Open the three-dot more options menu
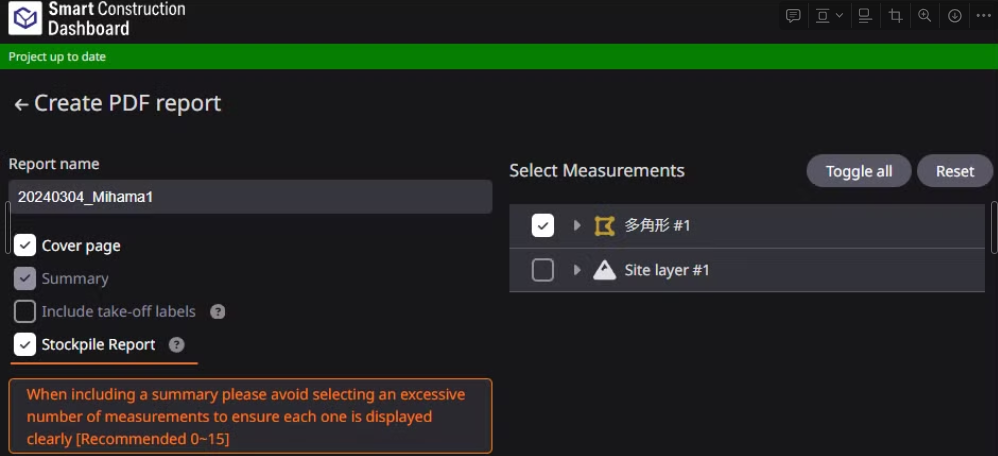This screenshot has height=456, width=998. coord(983,16)
